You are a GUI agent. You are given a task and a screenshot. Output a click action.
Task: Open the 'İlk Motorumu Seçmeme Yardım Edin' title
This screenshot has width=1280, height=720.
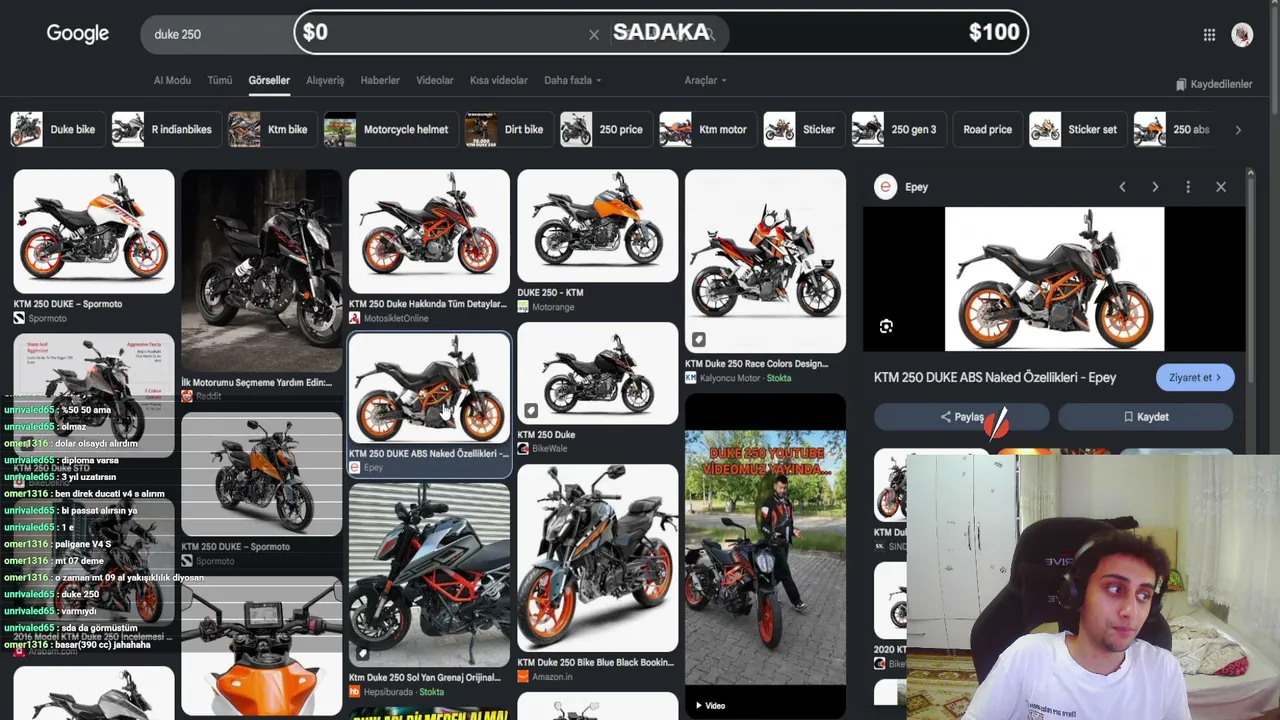pyautogui.click(x=257, y=382)
